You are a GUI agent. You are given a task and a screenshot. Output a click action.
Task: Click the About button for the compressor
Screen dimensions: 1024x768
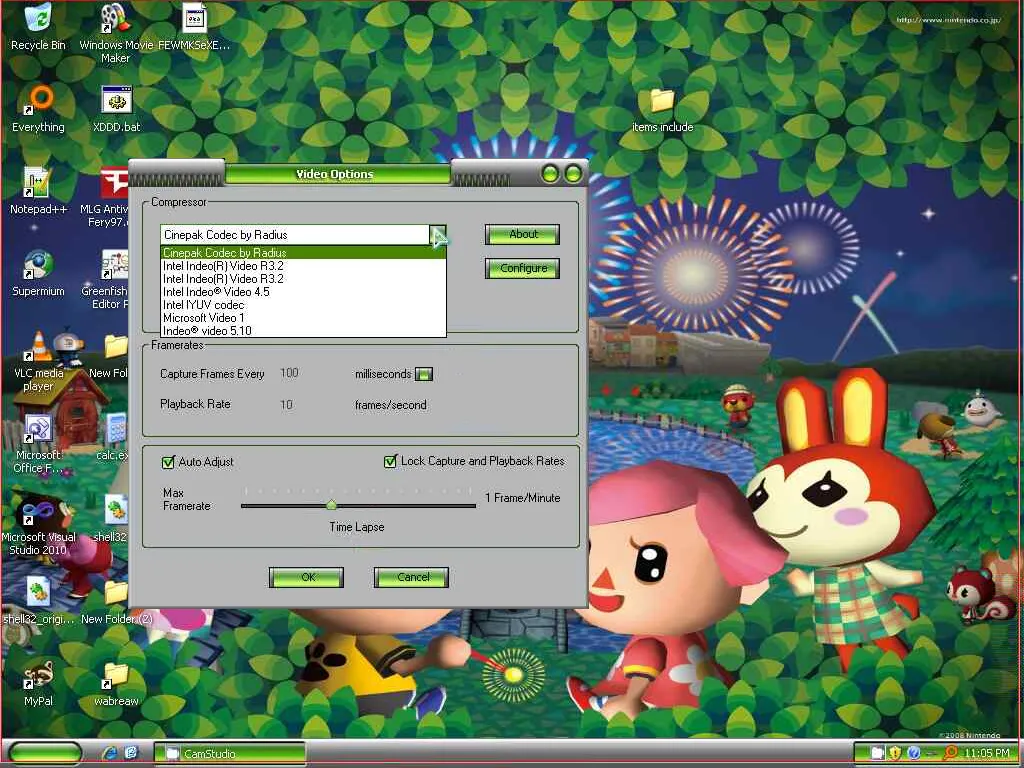pos(522,234)
